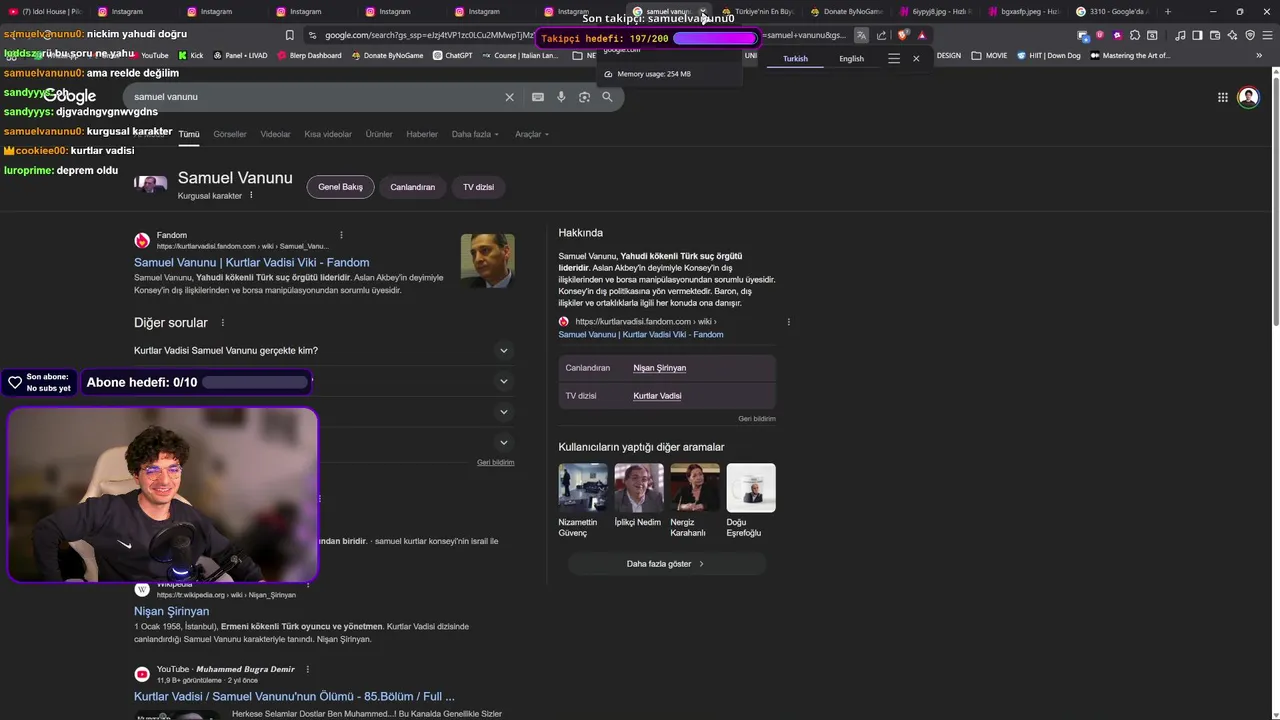
Task: Close the translate popup
Action: click(x=916, y=58)
